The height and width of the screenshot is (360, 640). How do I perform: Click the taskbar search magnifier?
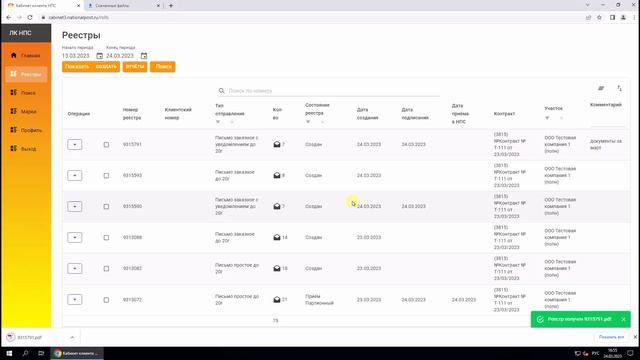[x=25, y=353]
